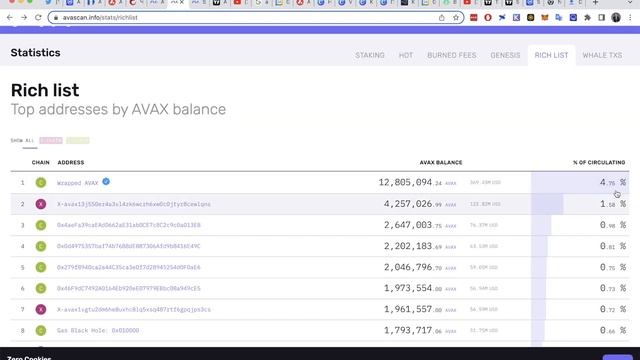Image resolution: width=640 pixels, height=360 pixels.
Task: Click the 1,973,554 balance value
Action: (x=420, y=288)
